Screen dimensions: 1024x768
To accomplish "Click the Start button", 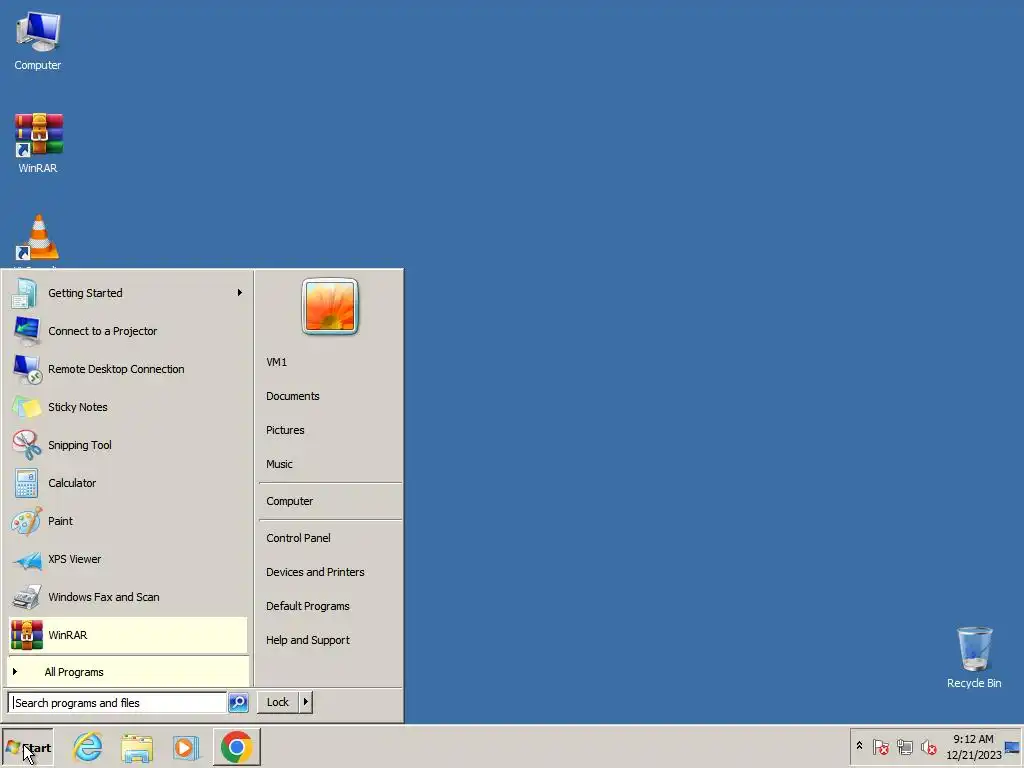I will (x=27, y=748).
